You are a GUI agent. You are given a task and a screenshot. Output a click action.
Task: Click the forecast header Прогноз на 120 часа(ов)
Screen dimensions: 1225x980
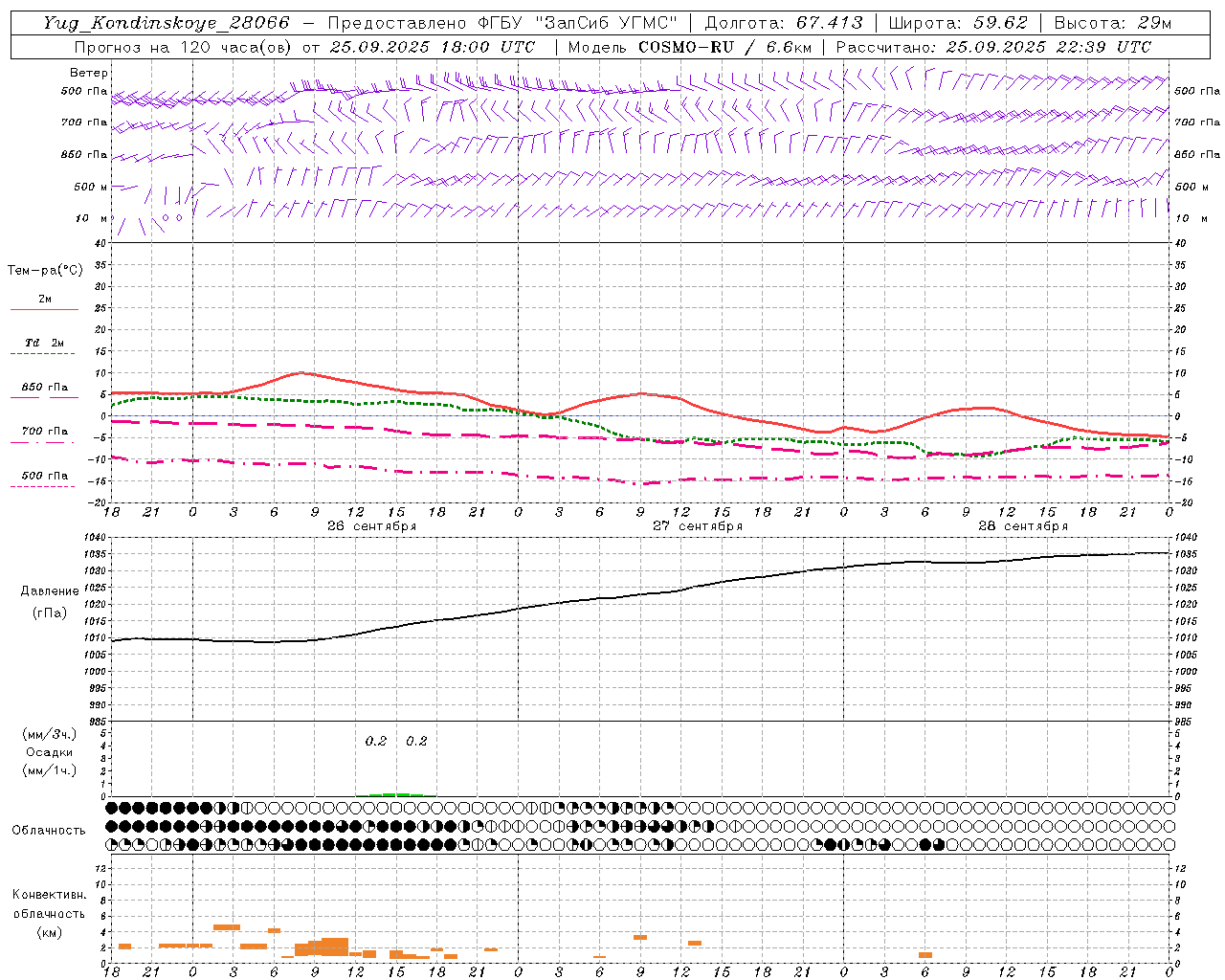coord(185,47)
